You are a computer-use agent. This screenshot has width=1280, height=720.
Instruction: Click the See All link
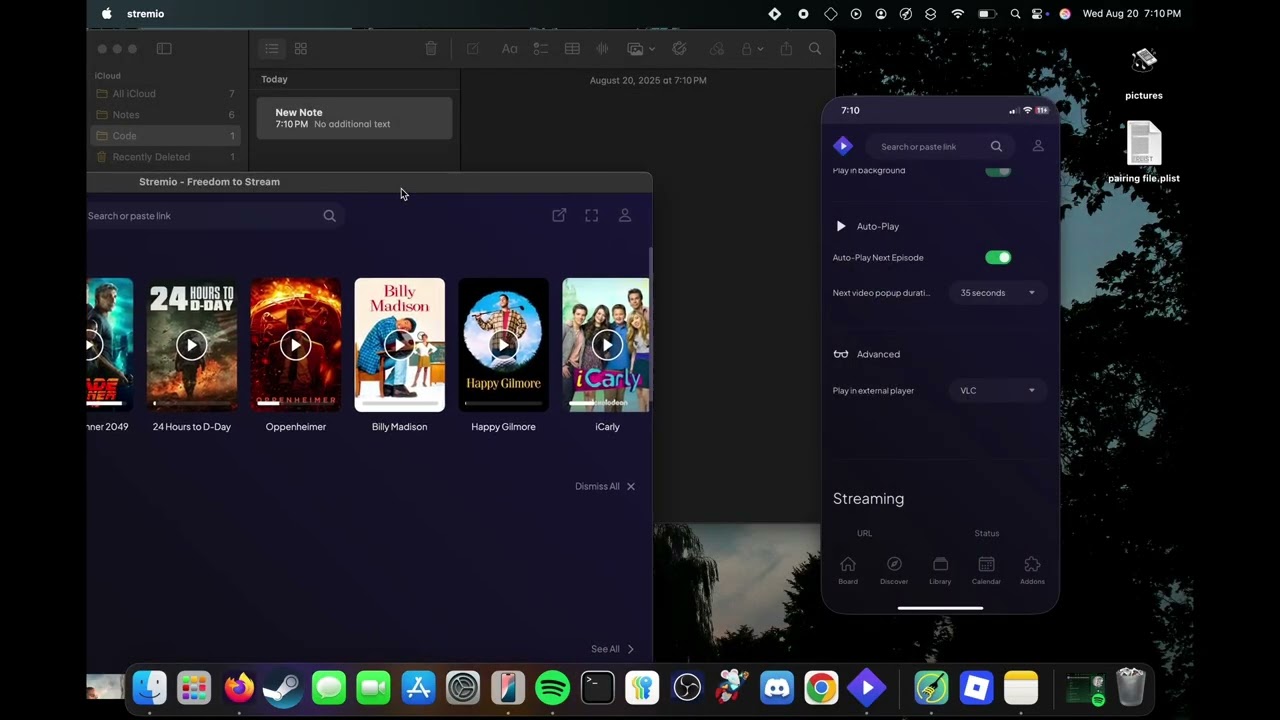point(612,649)
